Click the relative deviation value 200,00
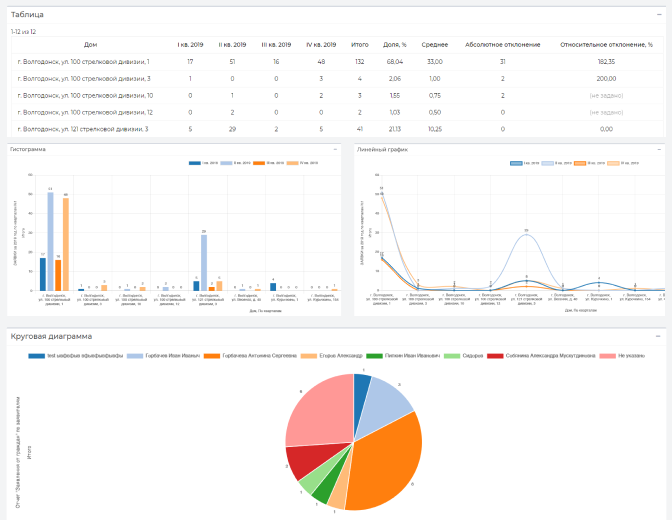The width and height of the screenshot is (672, 520). pos(606,79)
